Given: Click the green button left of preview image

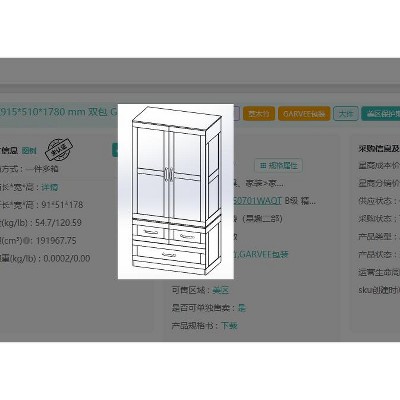Looking at the screenshot, I should point(115,150).
